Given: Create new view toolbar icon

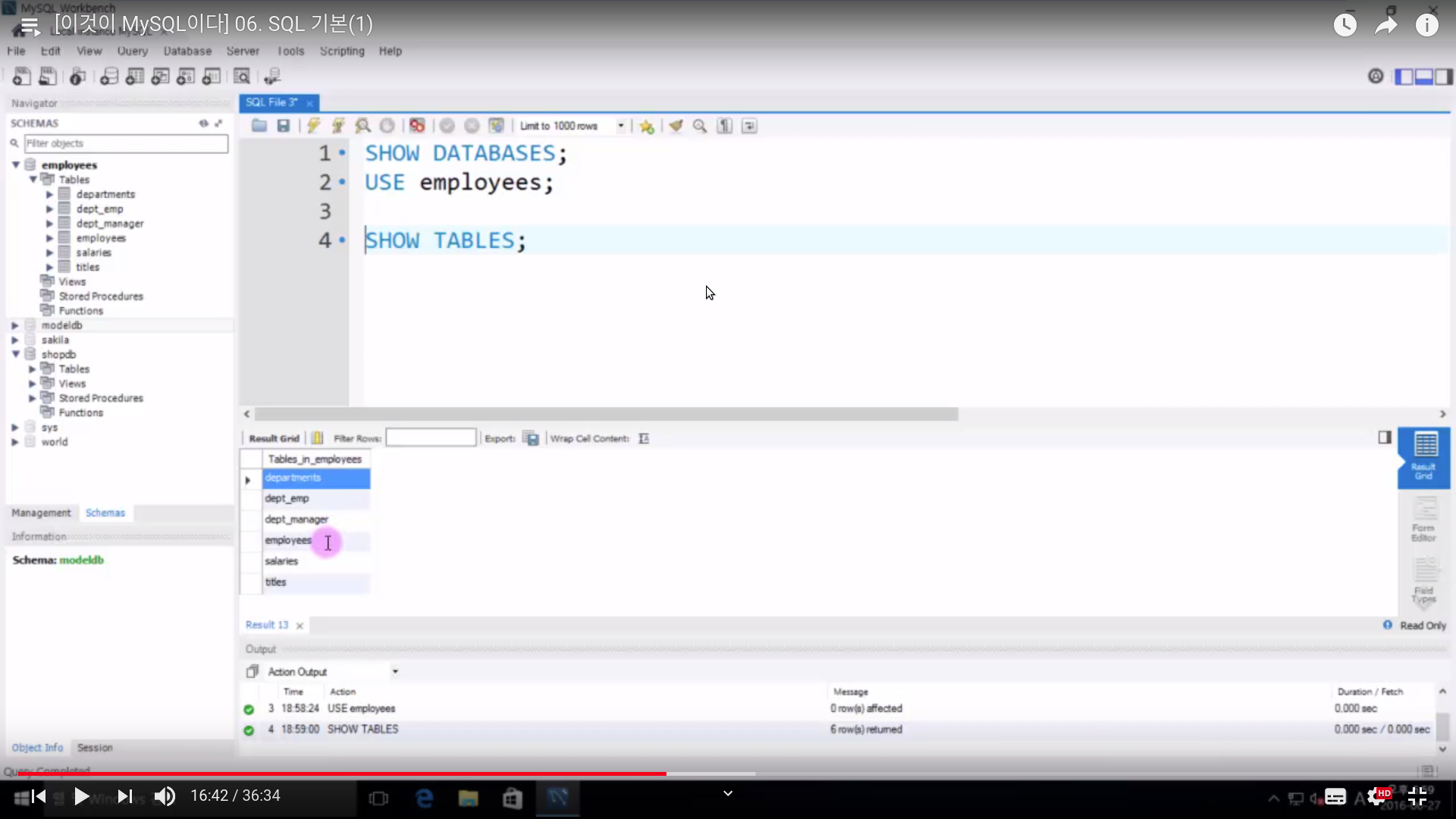Looking at the screenshot, I should click(160, 77).
